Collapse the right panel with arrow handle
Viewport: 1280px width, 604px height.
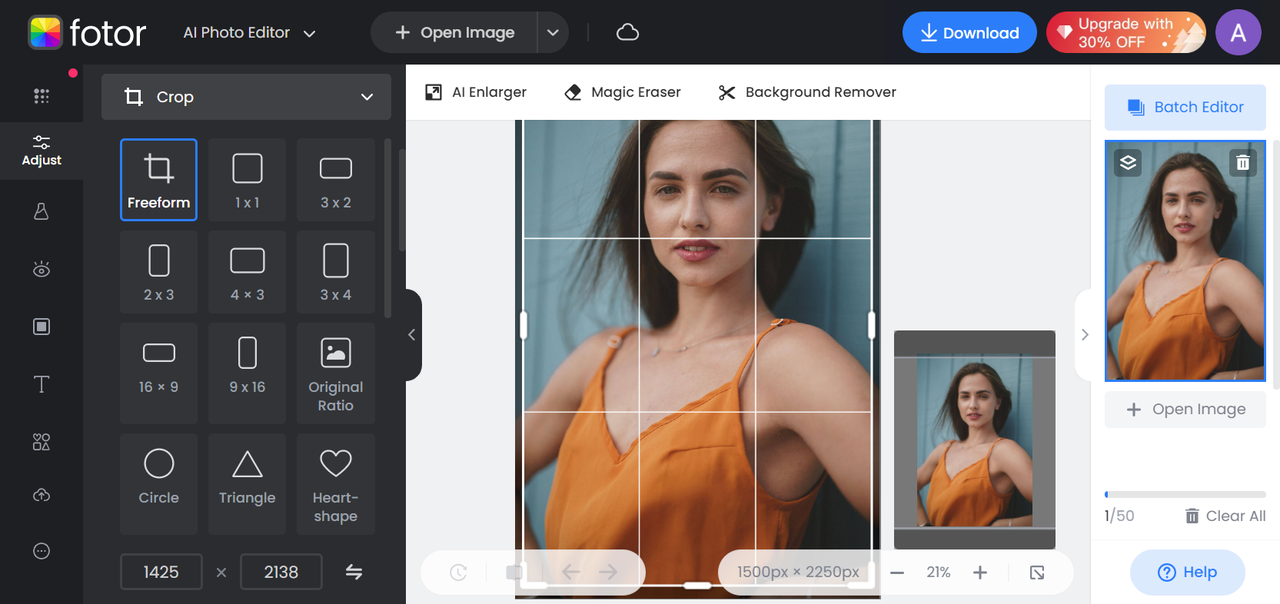(1084, 335)
